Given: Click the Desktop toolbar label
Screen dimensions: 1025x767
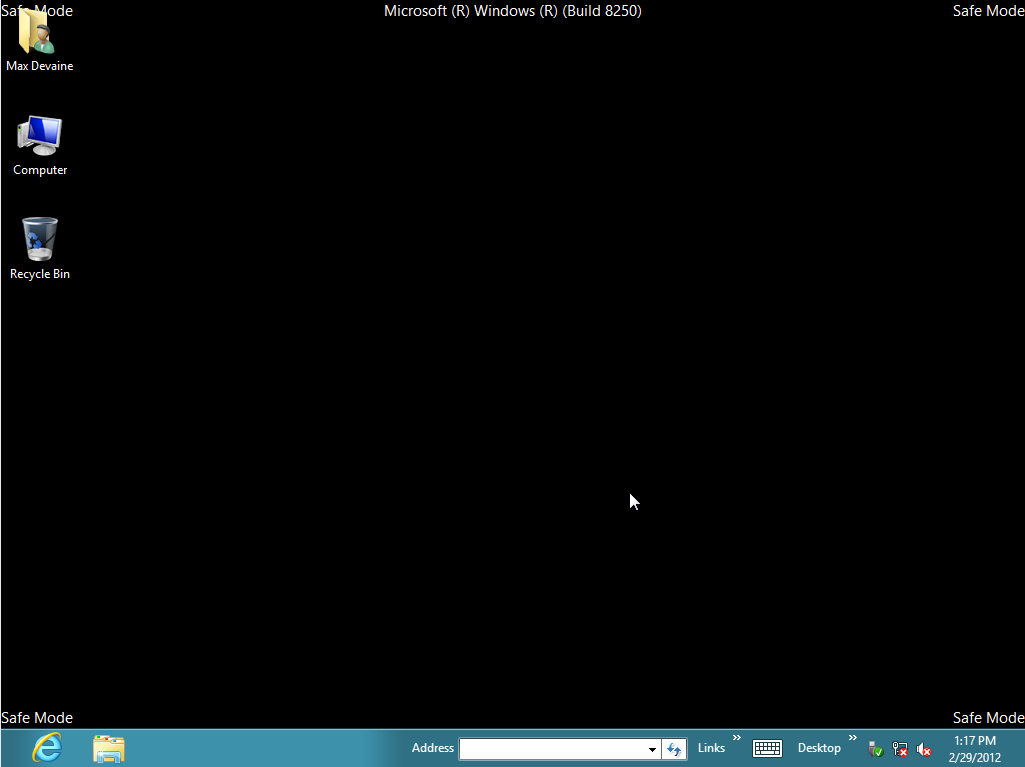Looking at the screenshot, I should (819, 748).
